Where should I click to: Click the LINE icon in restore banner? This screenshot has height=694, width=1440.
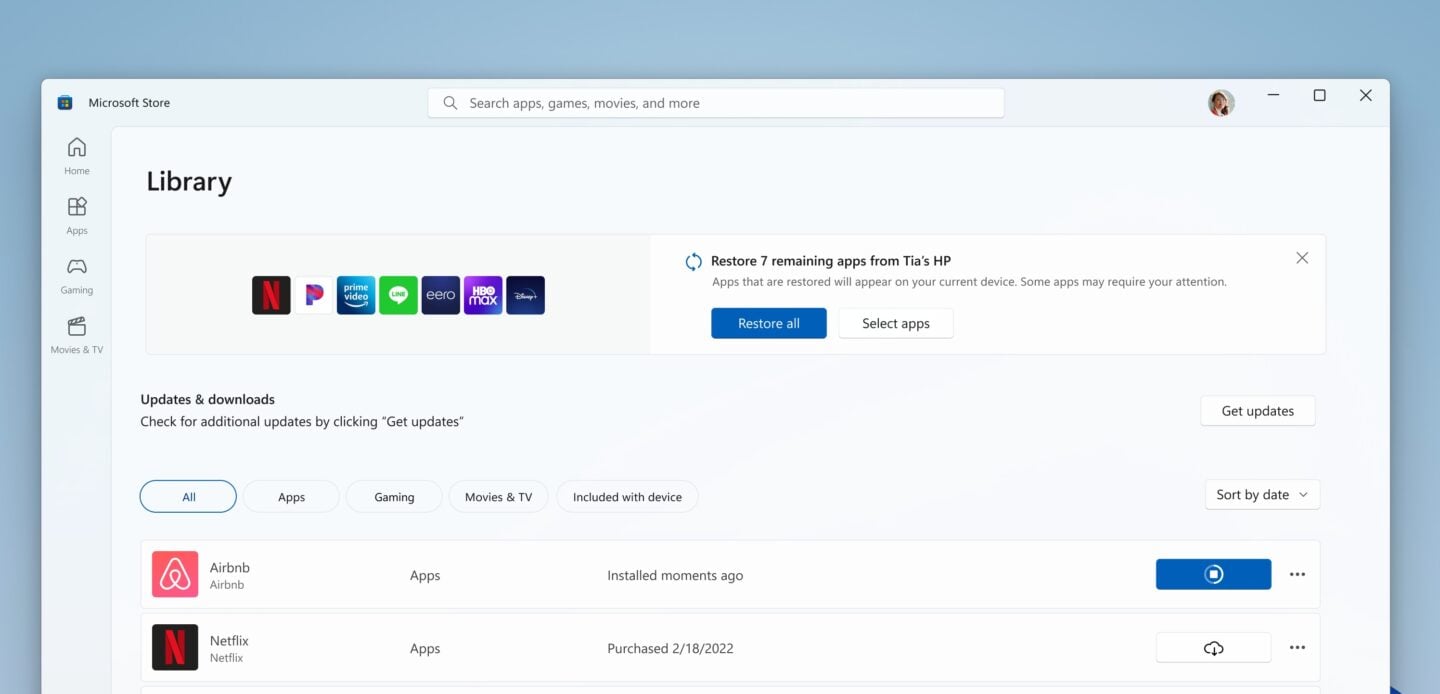pos(398,295)
